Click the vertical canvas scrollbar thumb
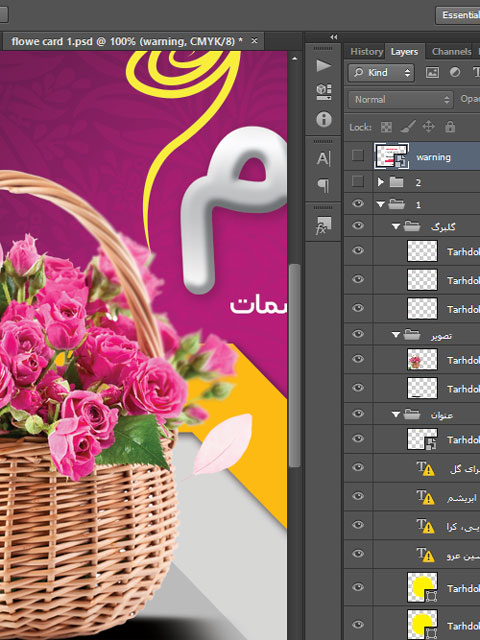Image resolution: width=480 pixels, height=640 pixels. (x=295, y=365)
